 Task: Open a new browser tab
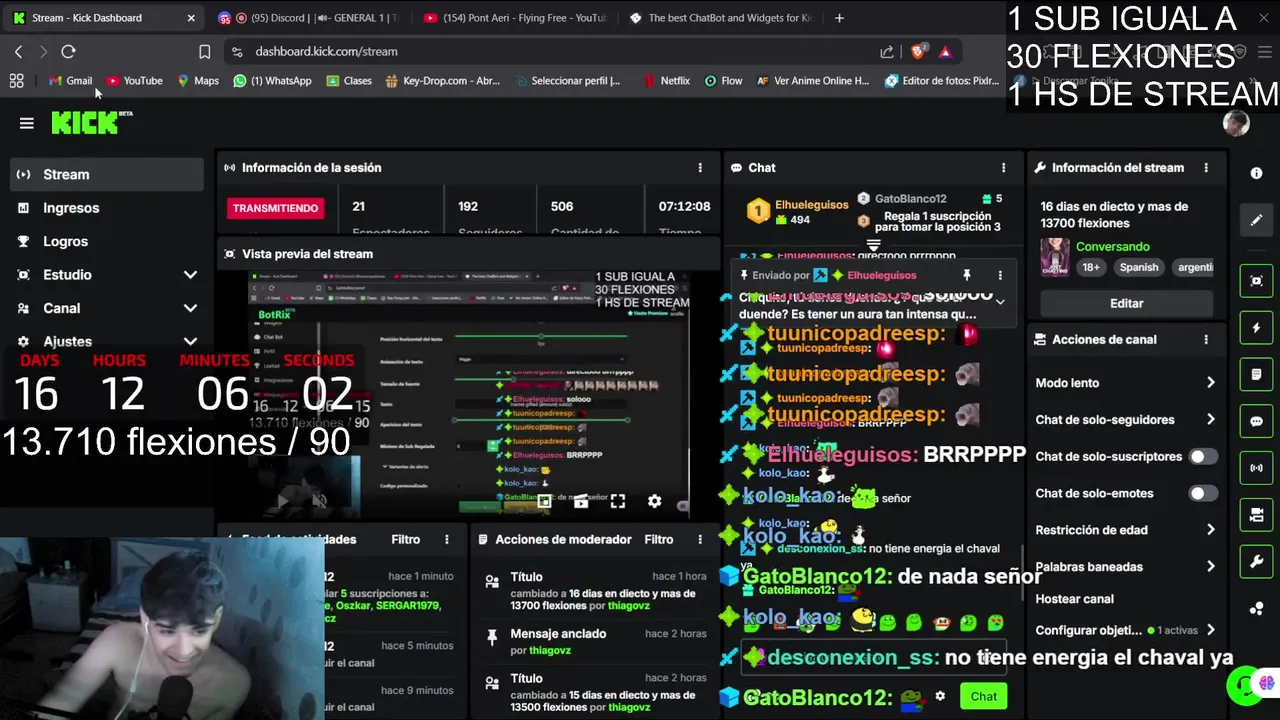(x=839, y=18)
